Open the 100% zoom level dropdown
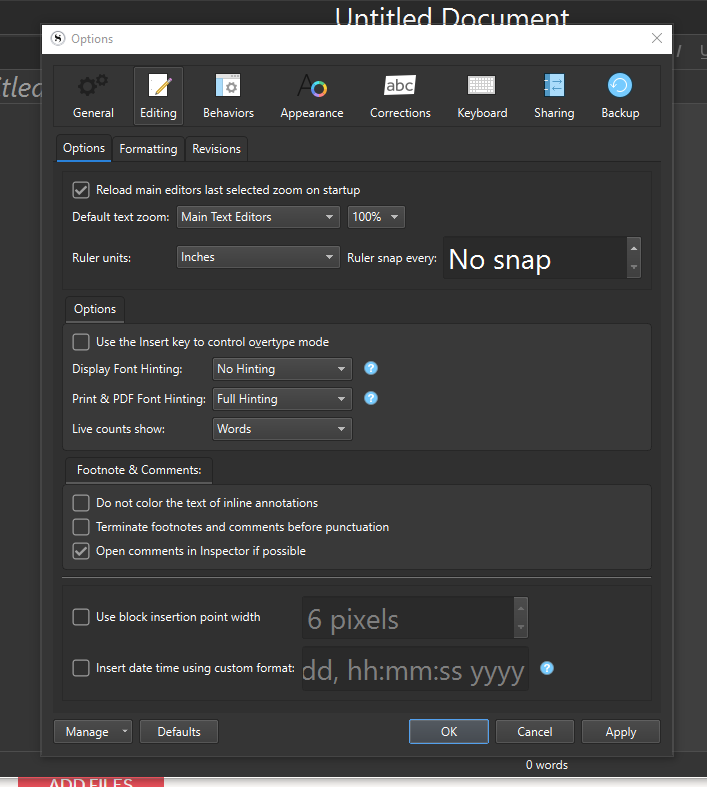 [376, 217]
